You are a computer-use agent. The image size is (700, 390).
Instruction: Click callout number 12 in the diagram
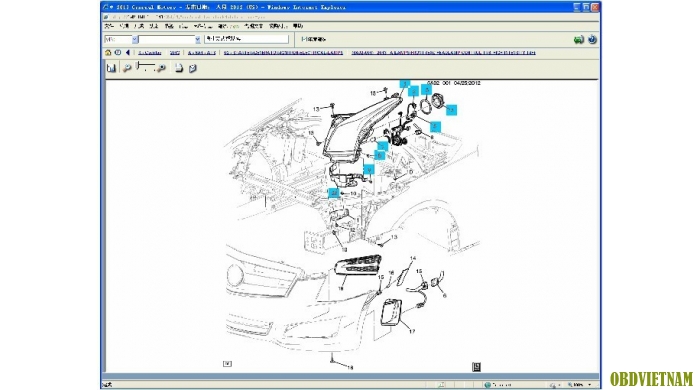click(x=352, y=230)
